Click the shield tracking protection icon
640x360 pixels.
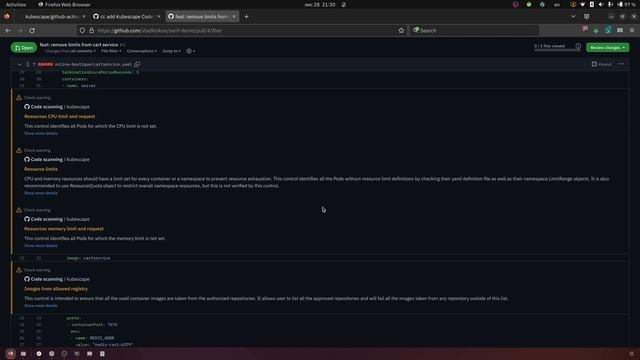(82, 30)
